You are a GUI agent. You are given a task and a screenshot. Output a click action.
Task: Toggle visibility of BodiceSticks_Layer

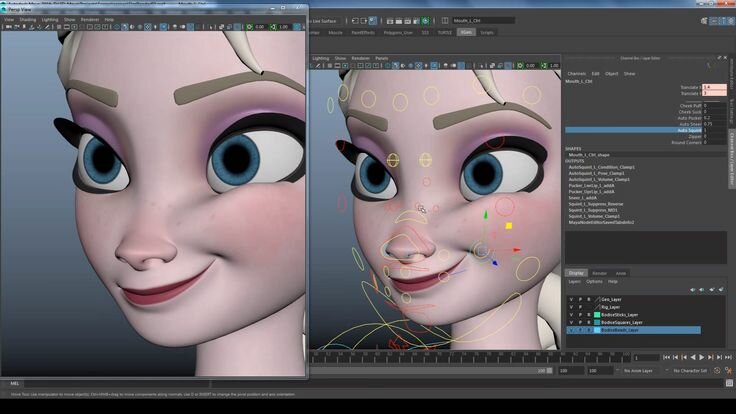click(571, 315)
